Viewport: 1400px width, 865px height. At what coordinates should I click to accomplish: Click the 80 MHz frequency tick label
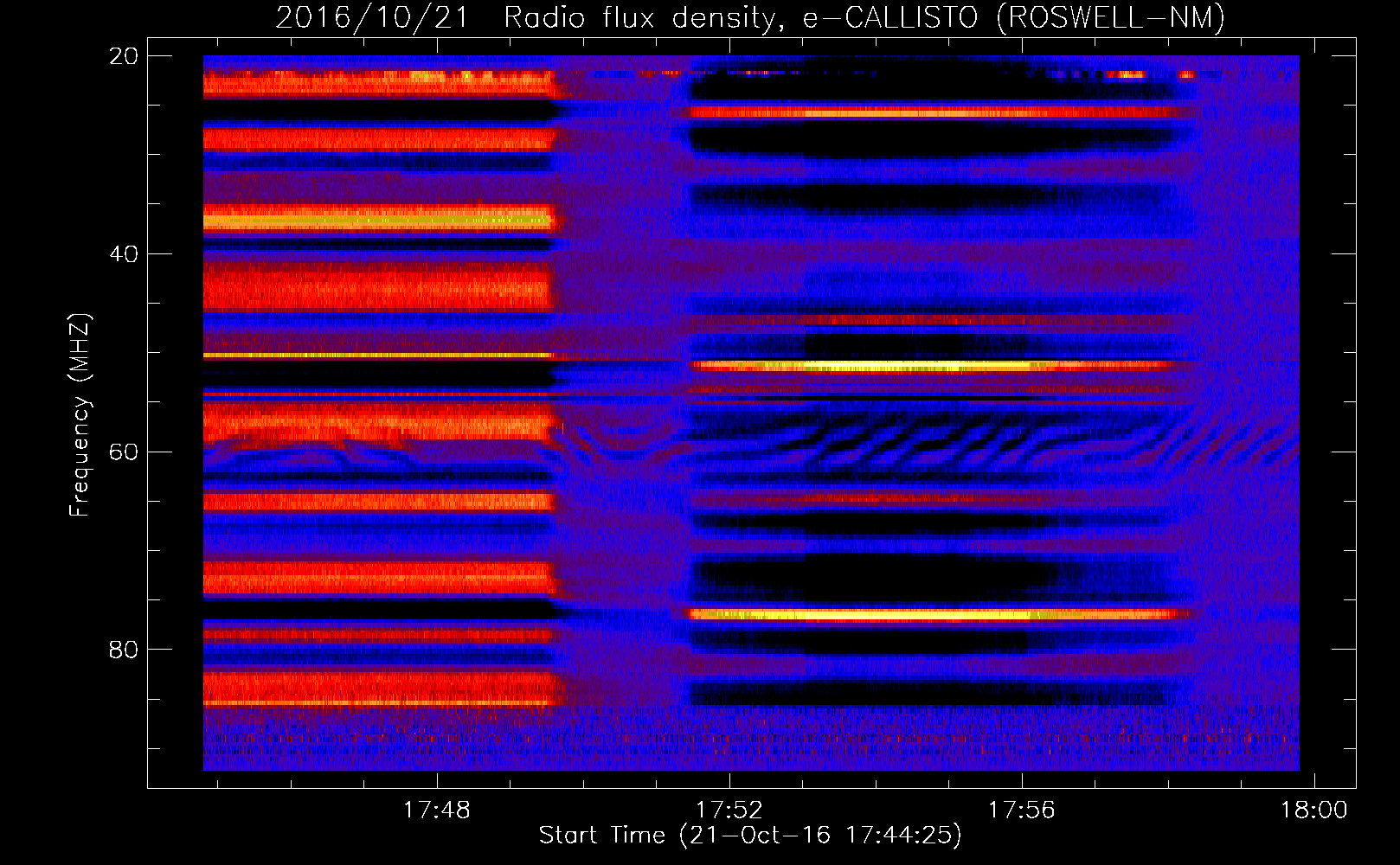[x=123, y=650]
